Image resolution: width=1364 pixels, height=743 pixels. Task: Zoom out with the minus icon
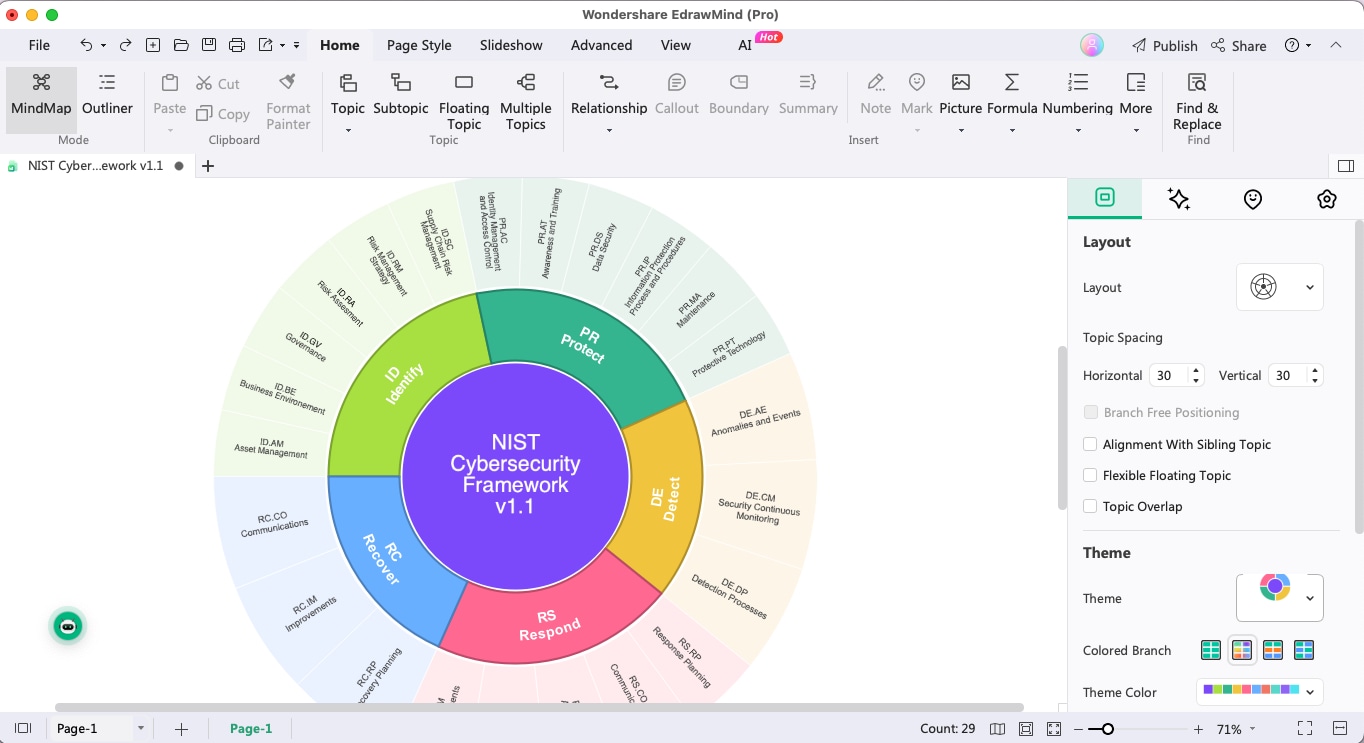[x=1080, y=729]
